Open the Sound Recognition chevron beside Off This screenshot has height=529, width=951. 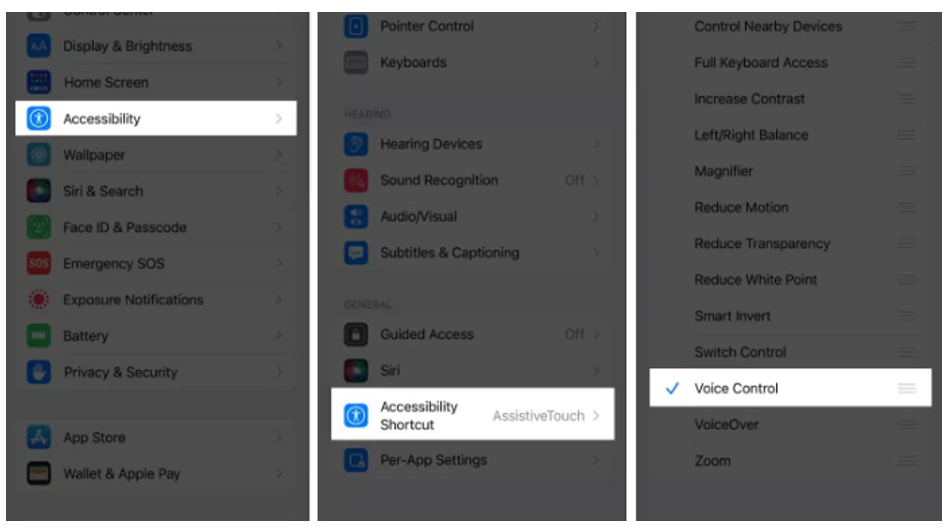[596, 180]
